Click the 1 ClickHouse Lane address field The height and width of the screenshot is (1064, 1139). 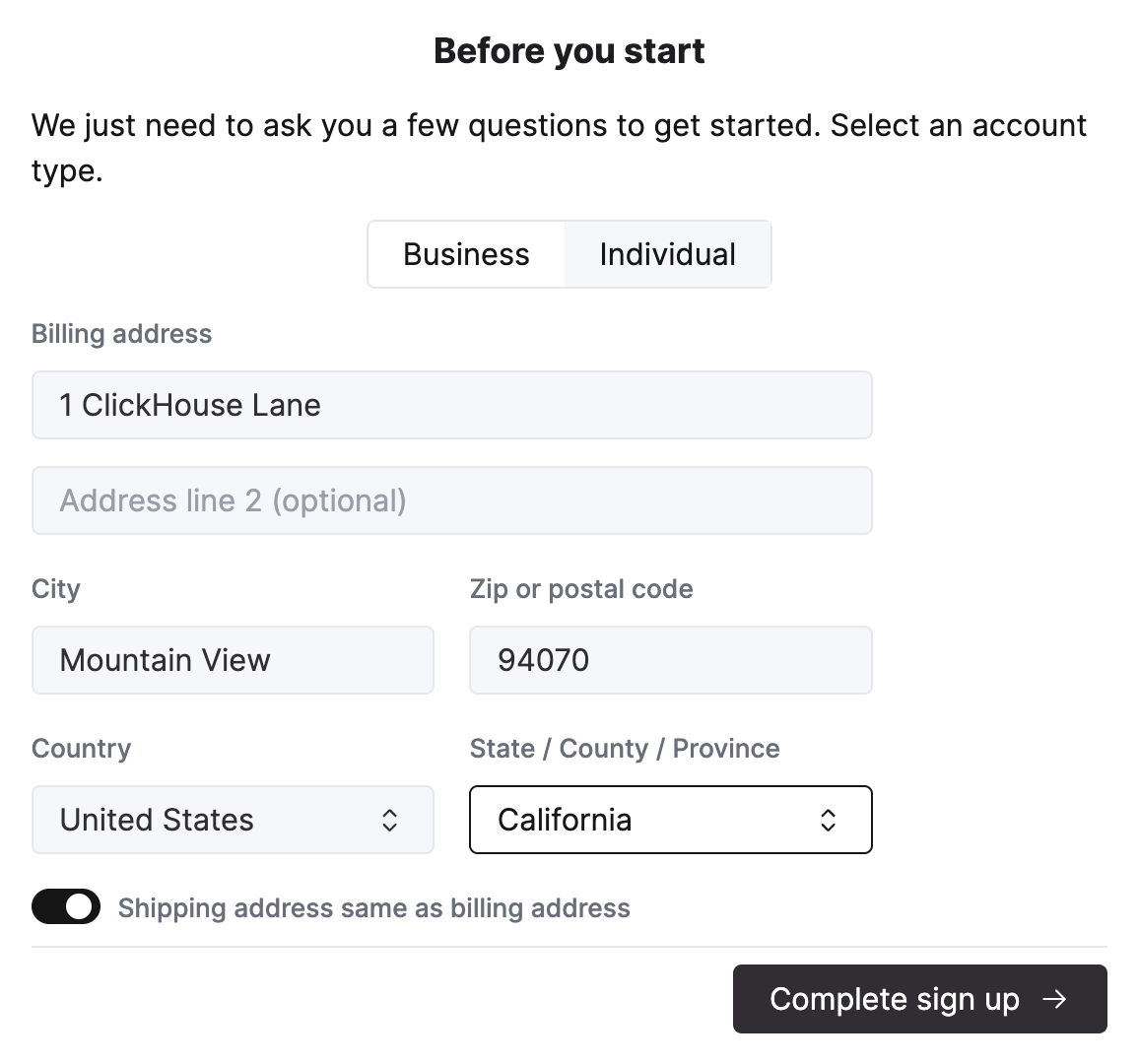(452, 405)
